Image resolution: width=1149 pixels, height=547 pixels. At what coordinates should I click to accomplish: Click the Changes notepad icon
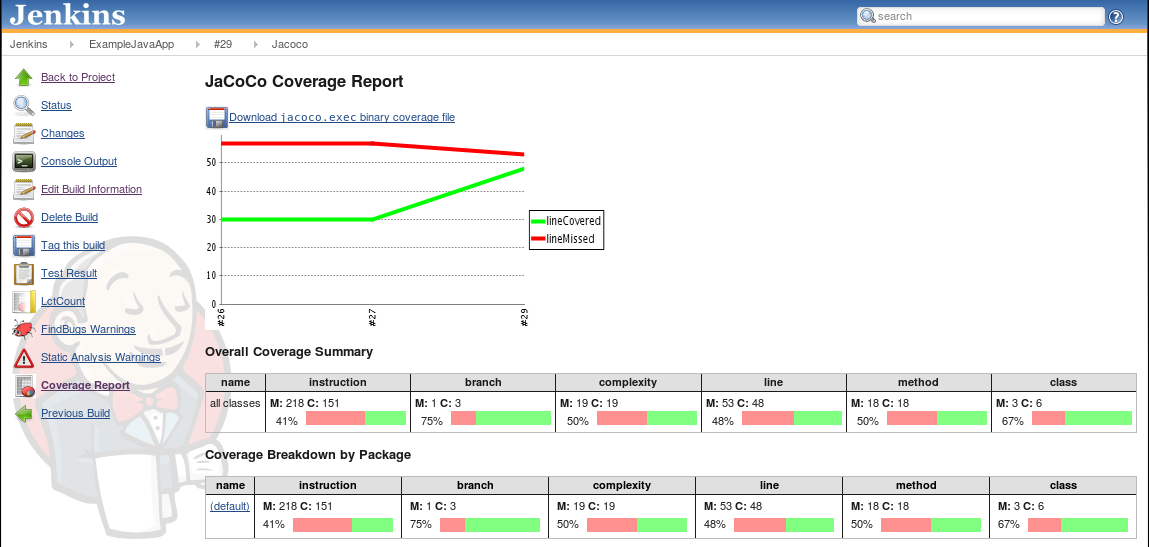point(24,134)
